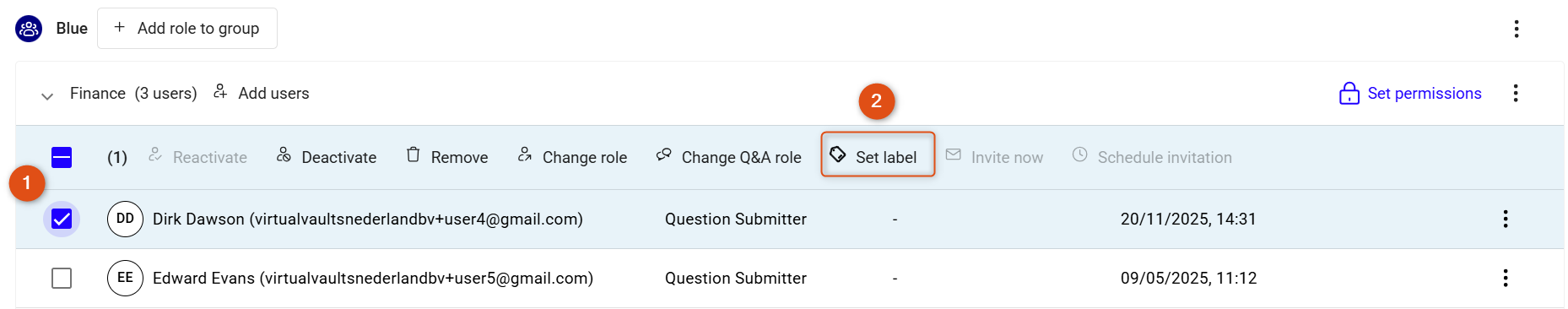Remove the selected user

446,157
